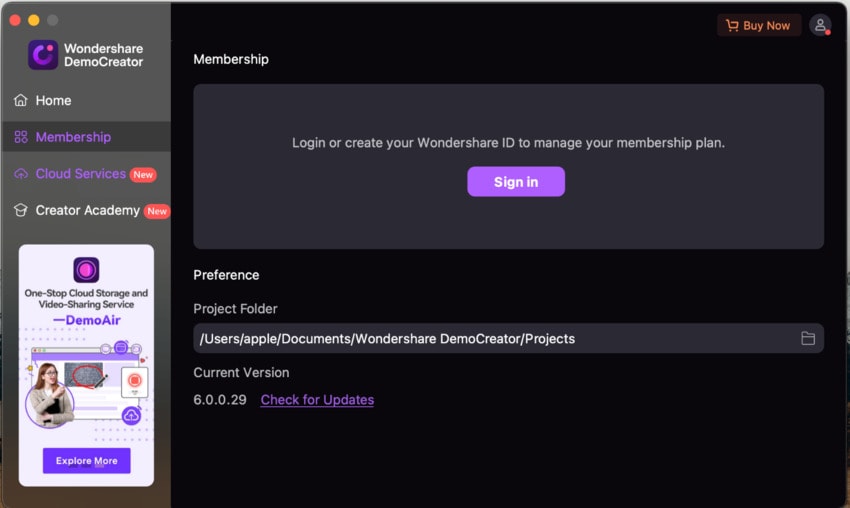Click the Explore More button
Image resolution: width=850 pixels, height=508 pixels.
[86, 461]
